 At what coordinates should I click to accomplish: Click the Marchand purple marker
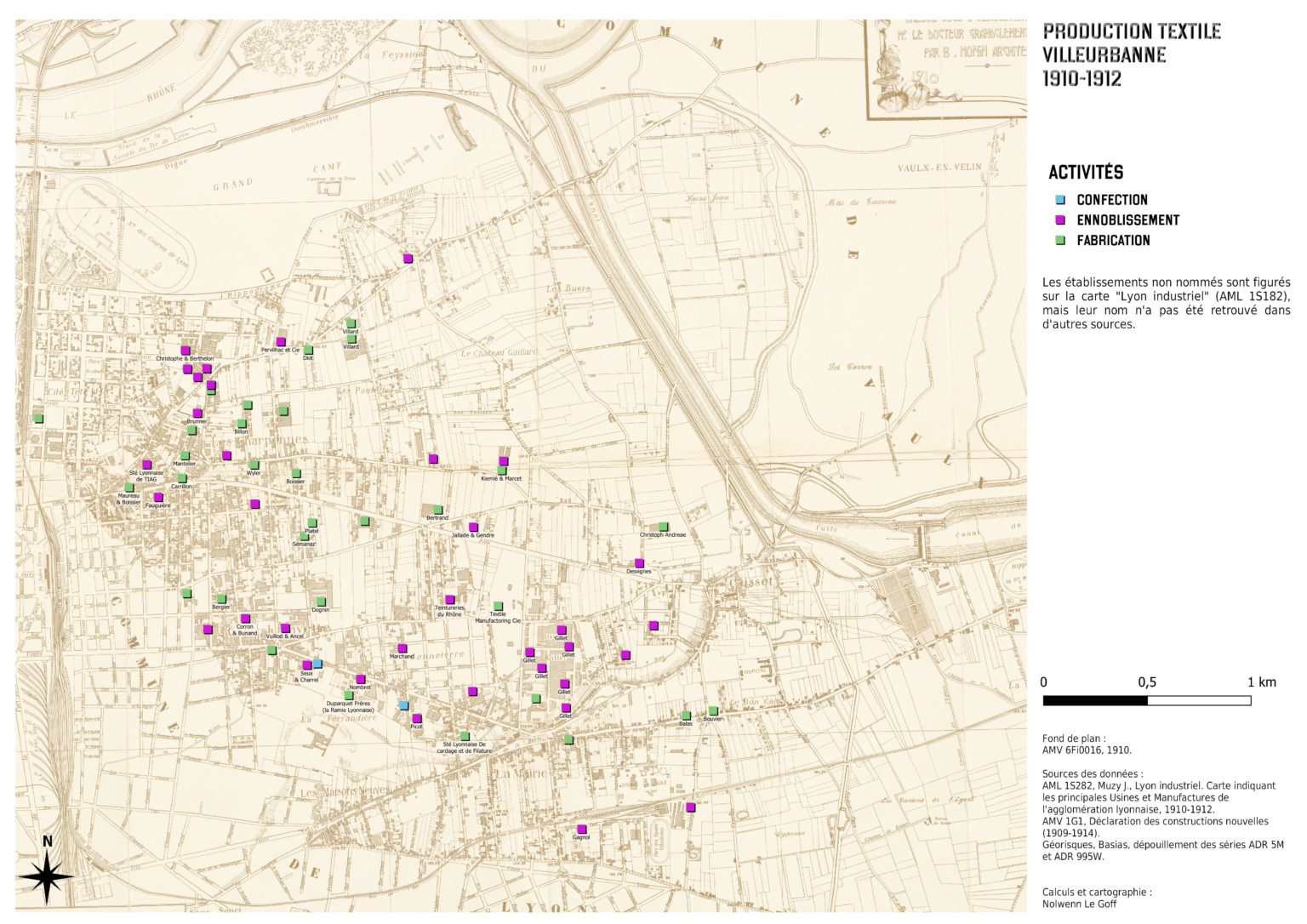click(402, 648)
